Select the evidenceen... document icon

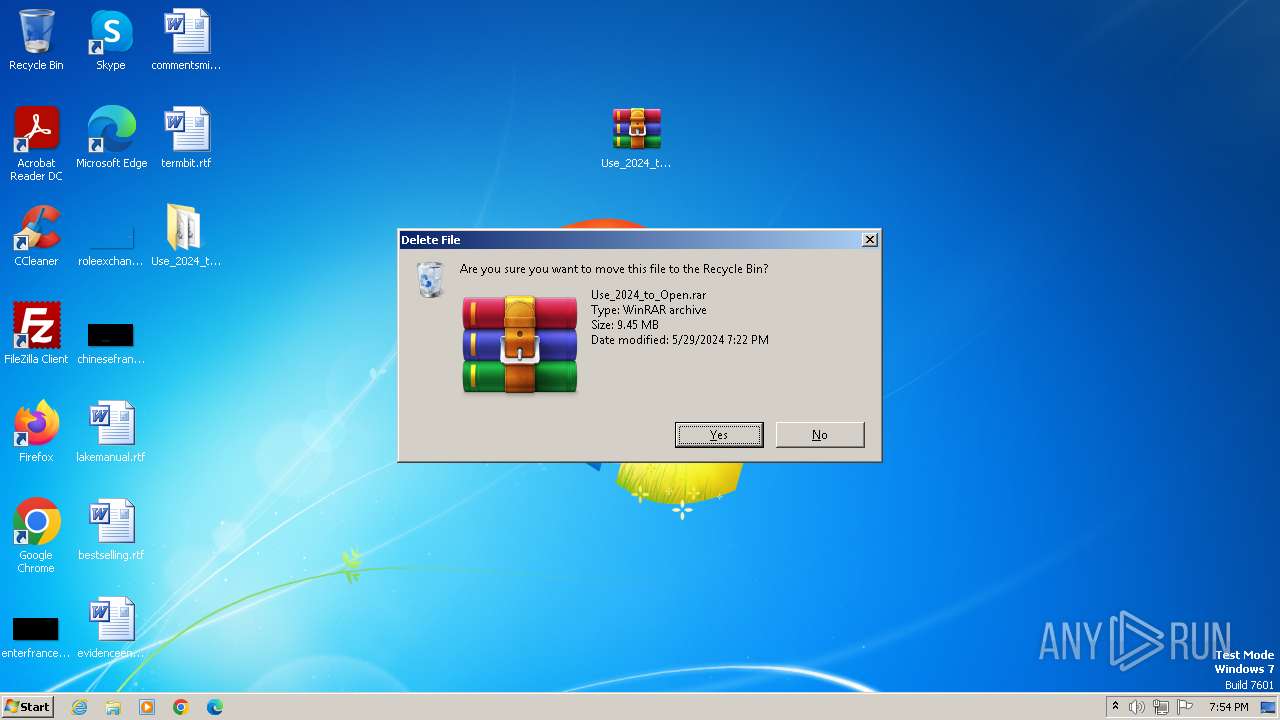pyautogui.click(x=111, y=628)
